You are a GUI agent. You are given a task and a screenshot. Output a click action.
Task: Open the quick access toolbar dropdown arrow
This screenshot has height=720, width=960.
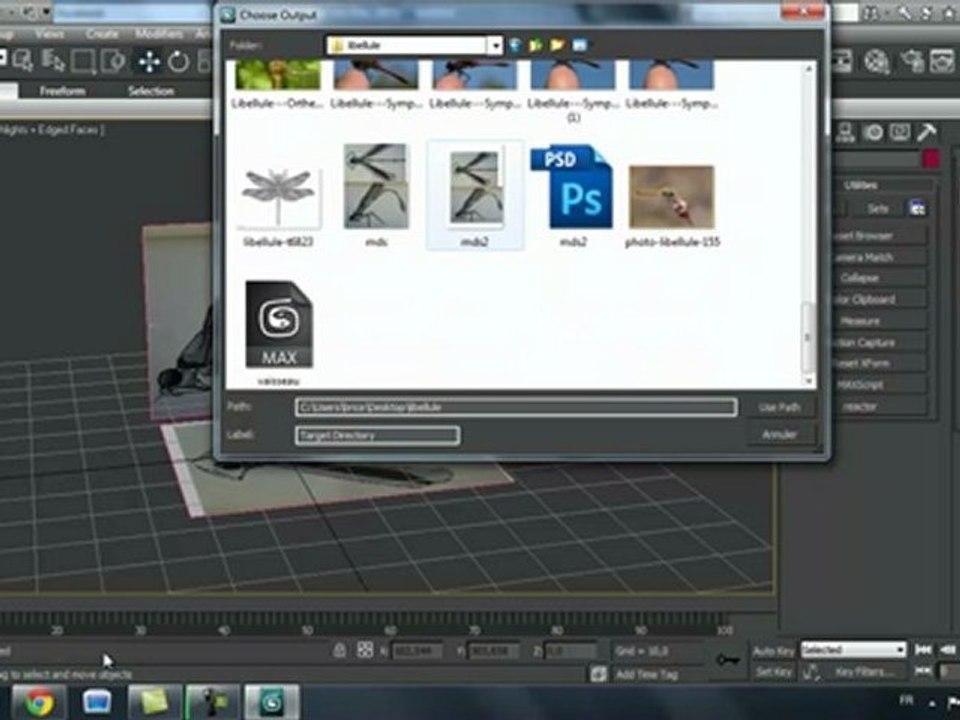46,12
